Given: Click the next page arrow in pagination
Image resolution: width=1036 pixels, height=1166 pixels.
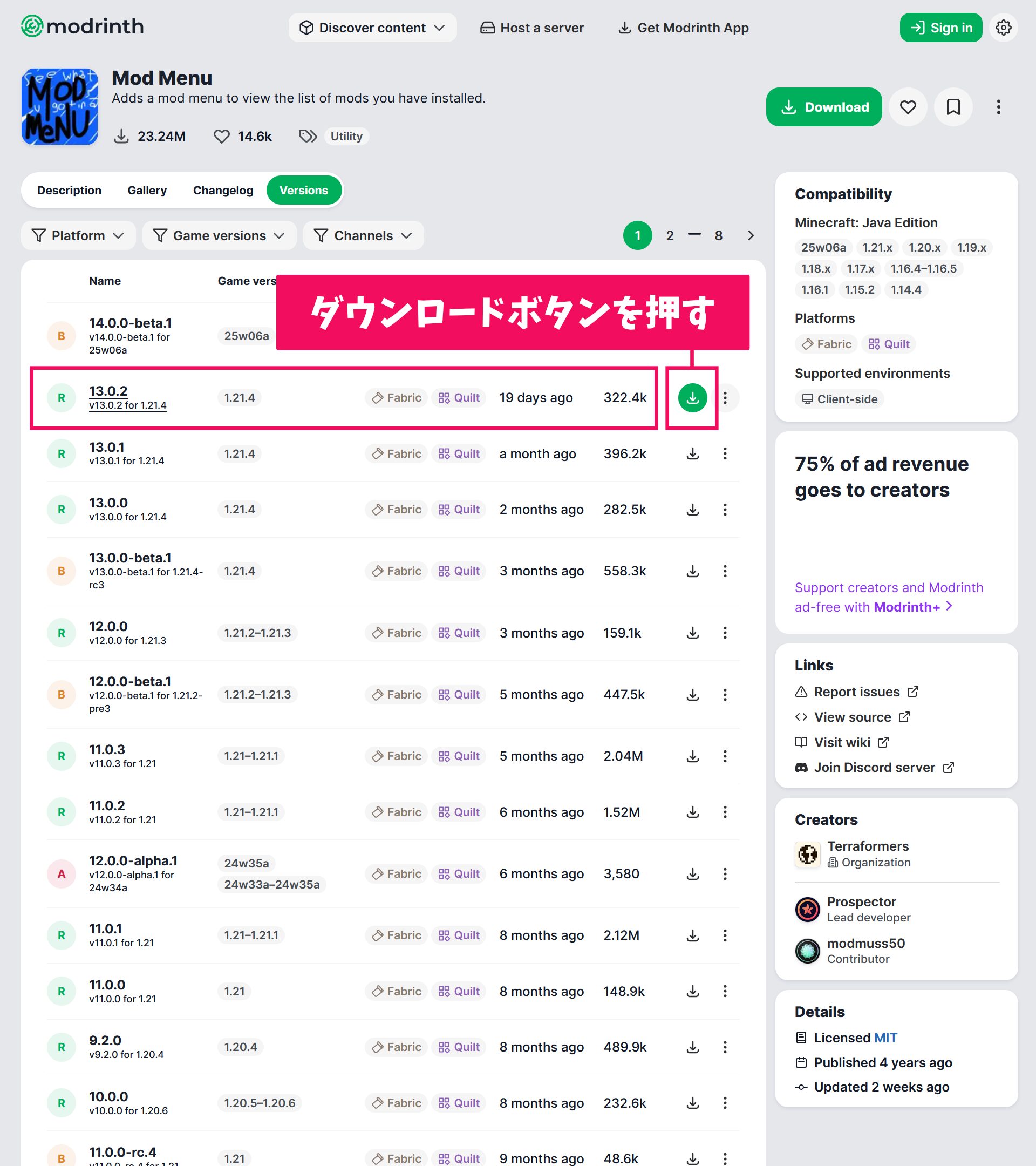Looking at the screenshot, I should click(x=751, y=235).
